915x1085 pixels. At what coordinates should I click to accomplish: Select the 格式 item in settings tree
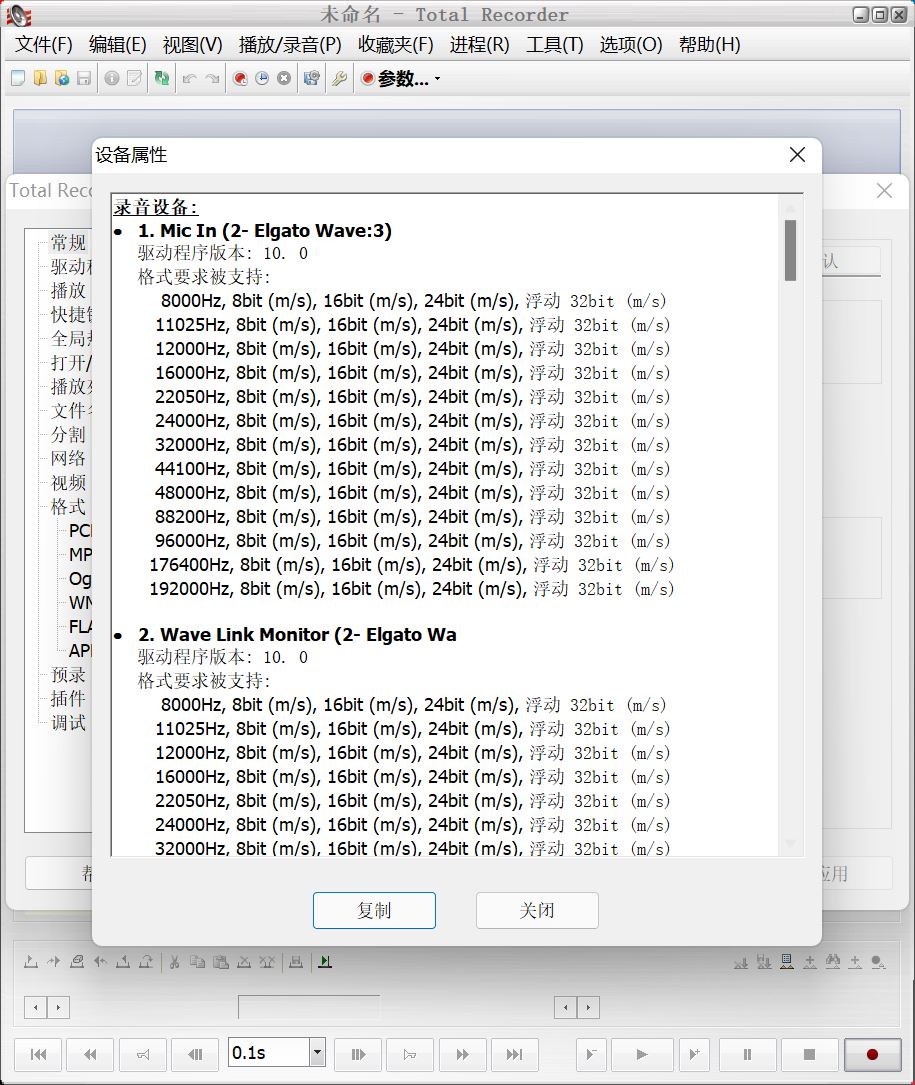pyautogui.click(x=68, y=506)
